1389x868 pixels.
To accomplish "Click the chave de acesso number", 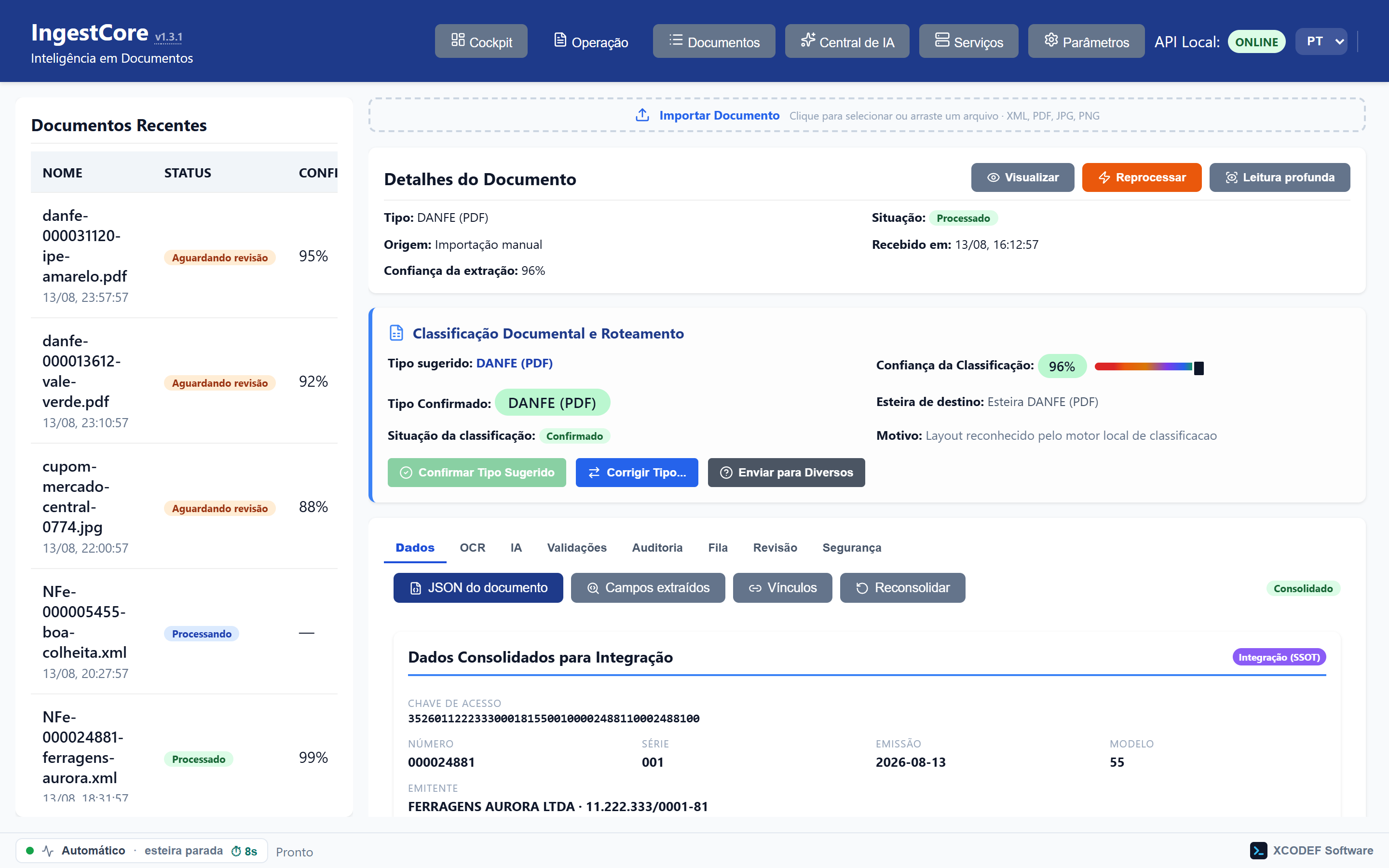I will coord(554,719).
